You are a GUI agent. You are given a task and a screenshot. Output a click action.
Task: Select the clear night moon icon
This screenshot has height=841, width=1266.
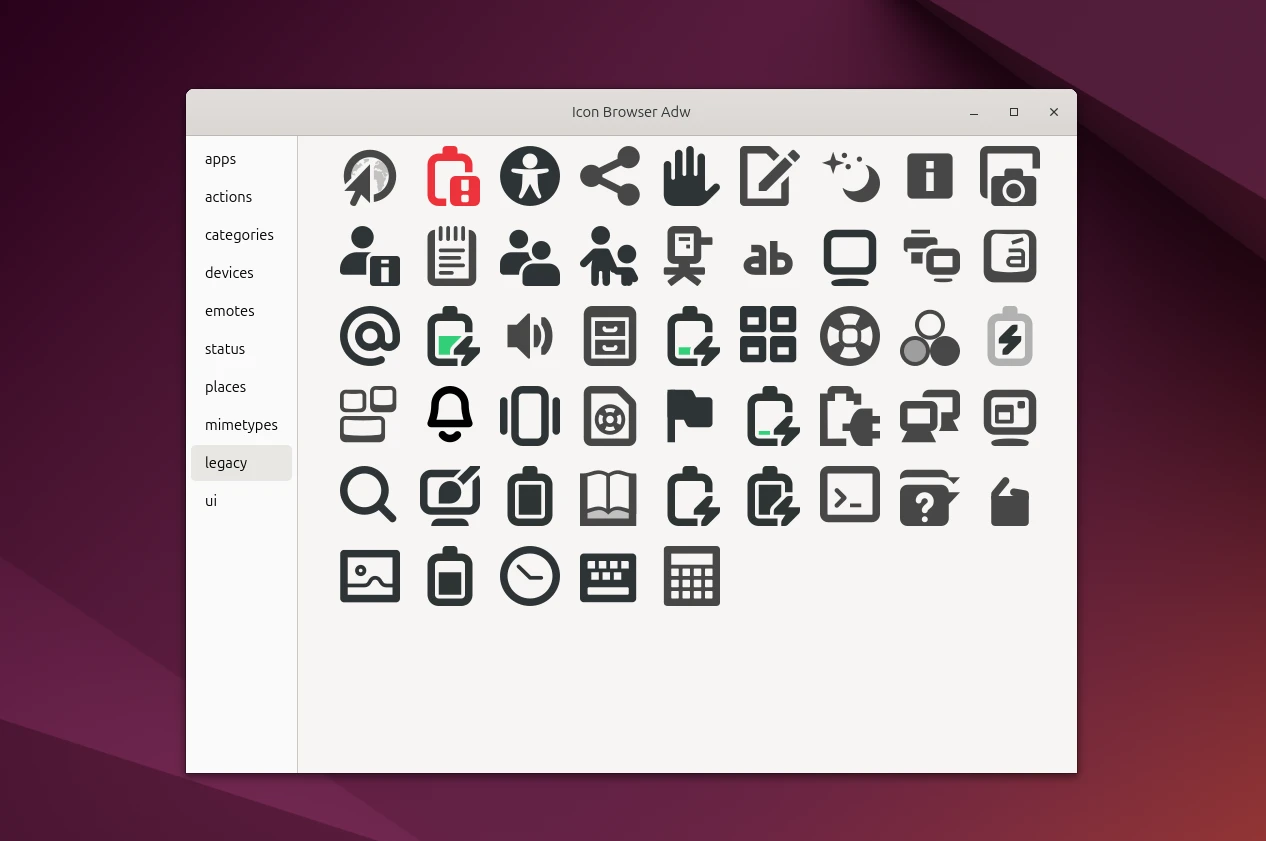[x=850, y=176]
